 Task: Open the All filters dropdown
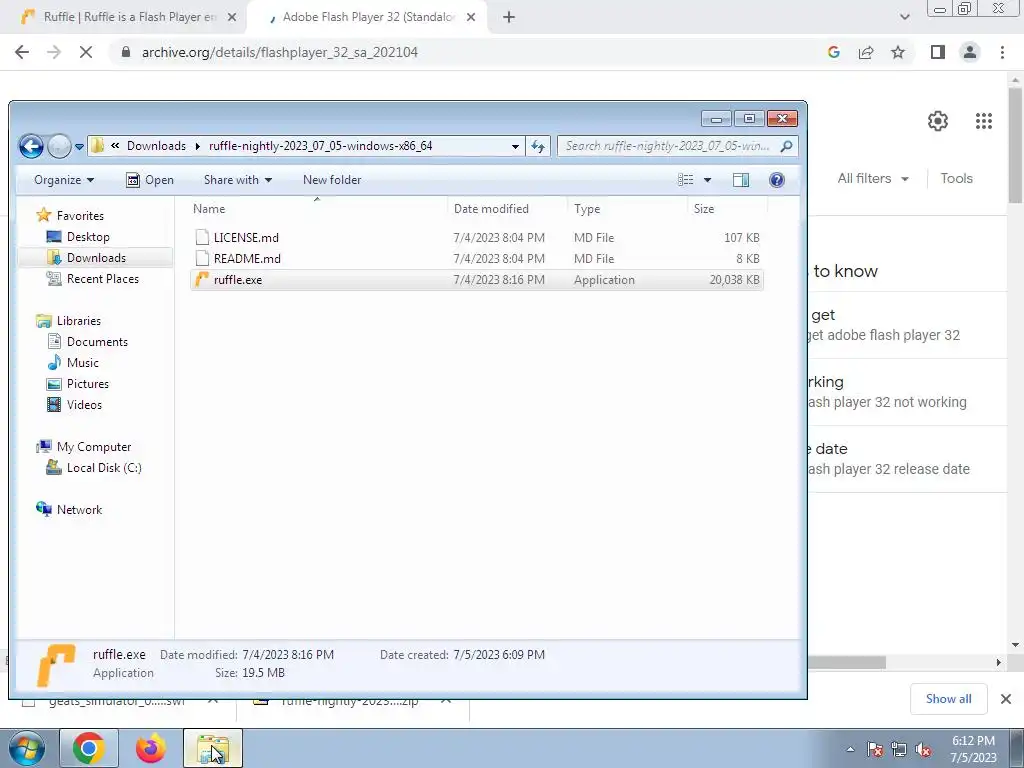tap(872, 178)
